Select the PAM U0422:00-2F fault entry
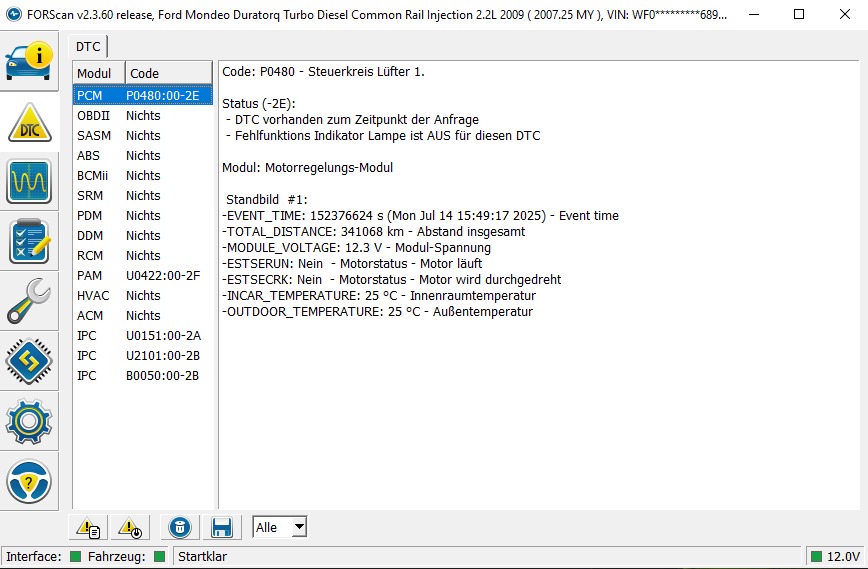868x569 pixels. (x=143, y=275)
